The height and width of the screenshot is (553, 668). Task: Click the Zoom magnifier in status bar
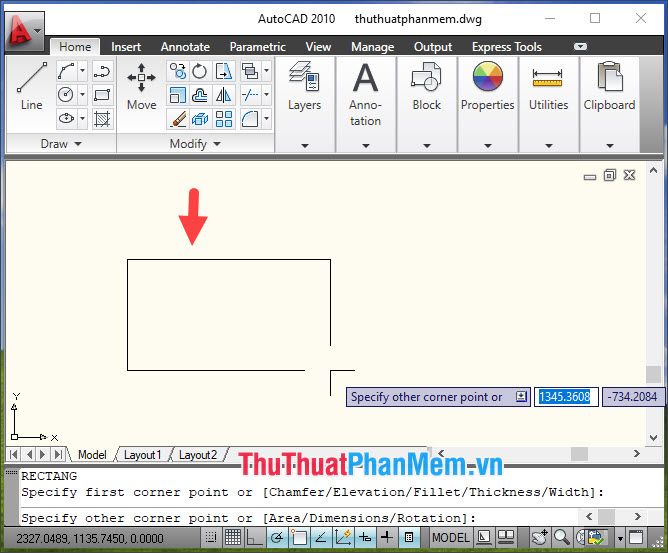coord(562,537)
